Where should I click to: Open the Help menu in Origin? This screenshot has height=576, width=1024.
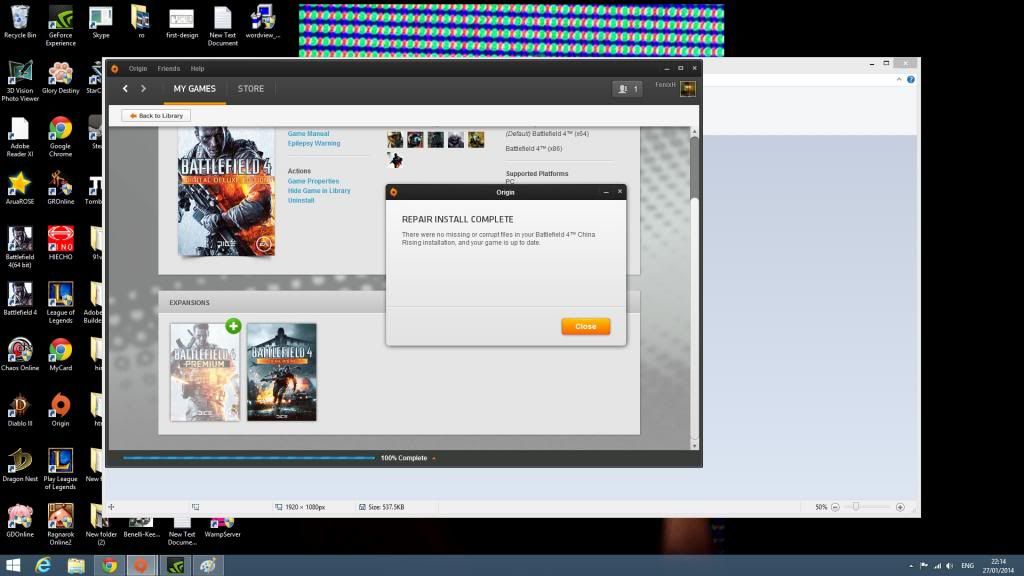point(197,69)
